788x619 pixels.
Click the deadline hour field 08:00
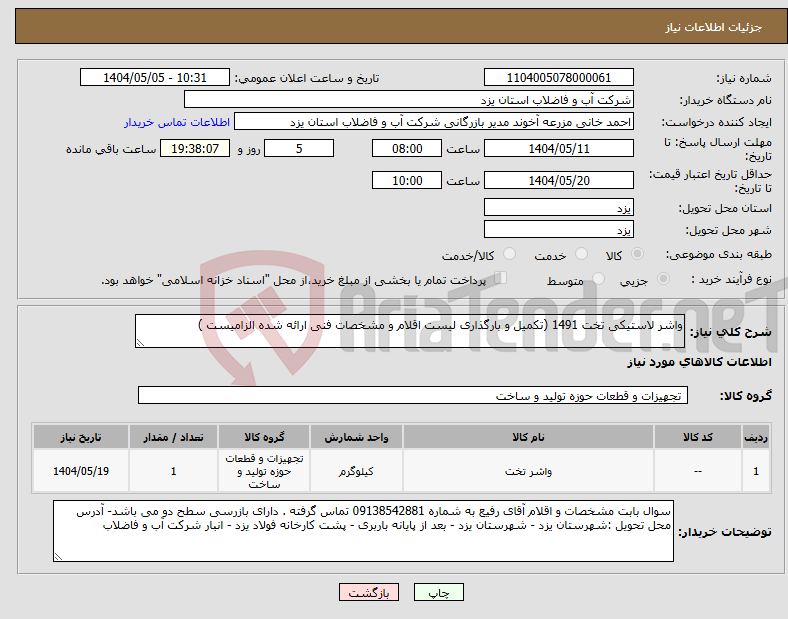pos(407,149)
